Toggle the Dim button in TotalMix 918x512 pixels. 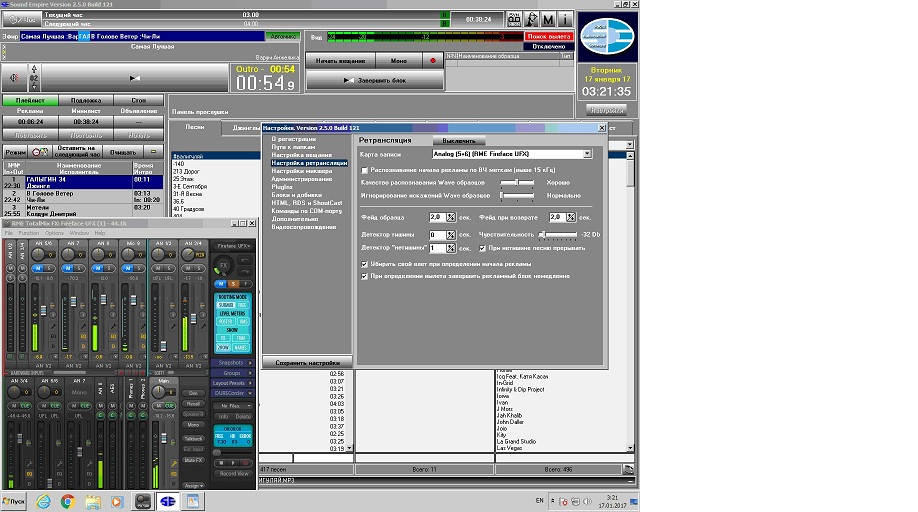[193, 393]
